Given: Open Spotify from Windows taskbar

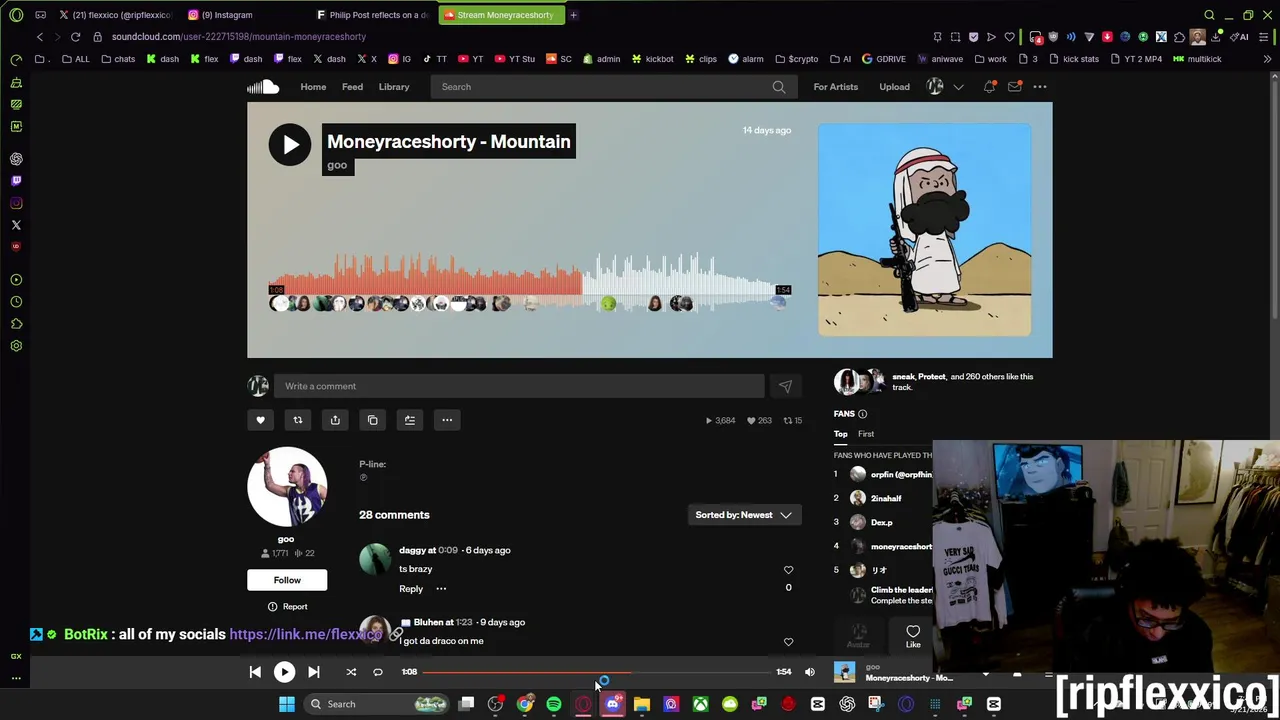Looking at the screenshot, I should click(x=554, y=704).
